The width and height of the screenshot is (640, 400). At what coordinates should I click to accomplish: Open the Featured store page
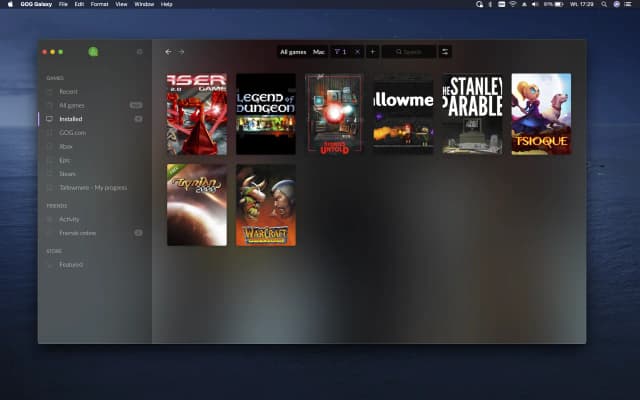(71, 264)
